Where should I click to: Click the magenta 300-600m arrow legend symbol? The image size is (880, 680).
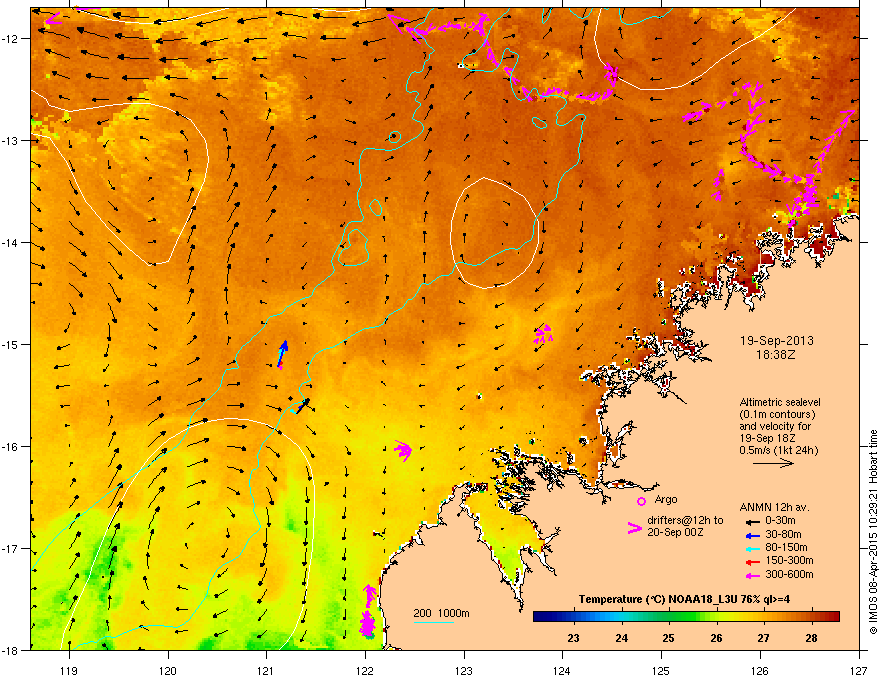coord(751,575)
